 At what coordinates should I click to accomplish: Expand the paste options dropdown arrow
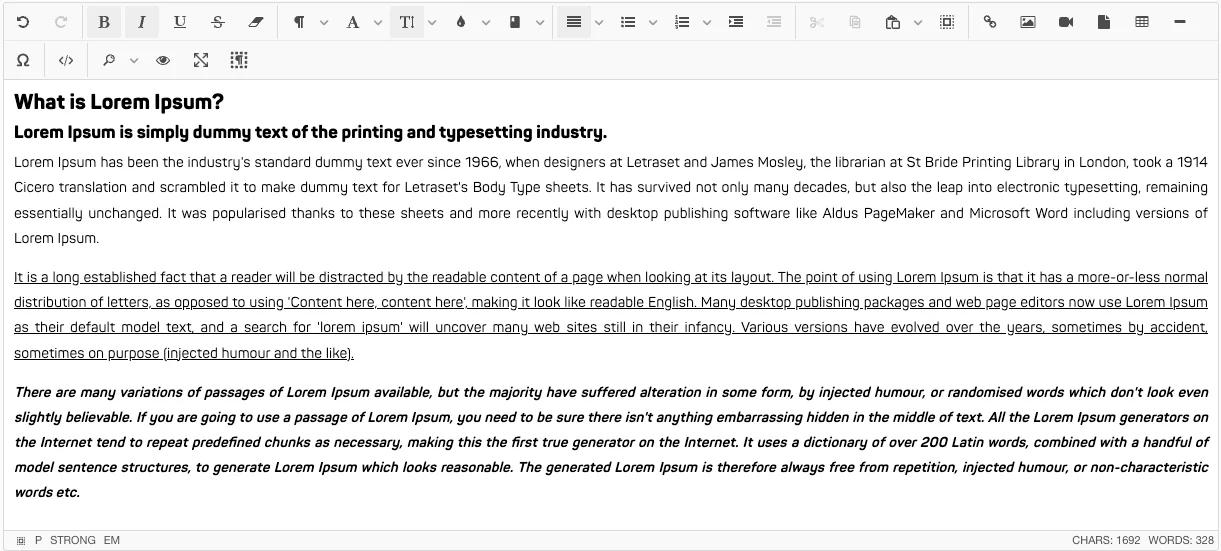918,22
